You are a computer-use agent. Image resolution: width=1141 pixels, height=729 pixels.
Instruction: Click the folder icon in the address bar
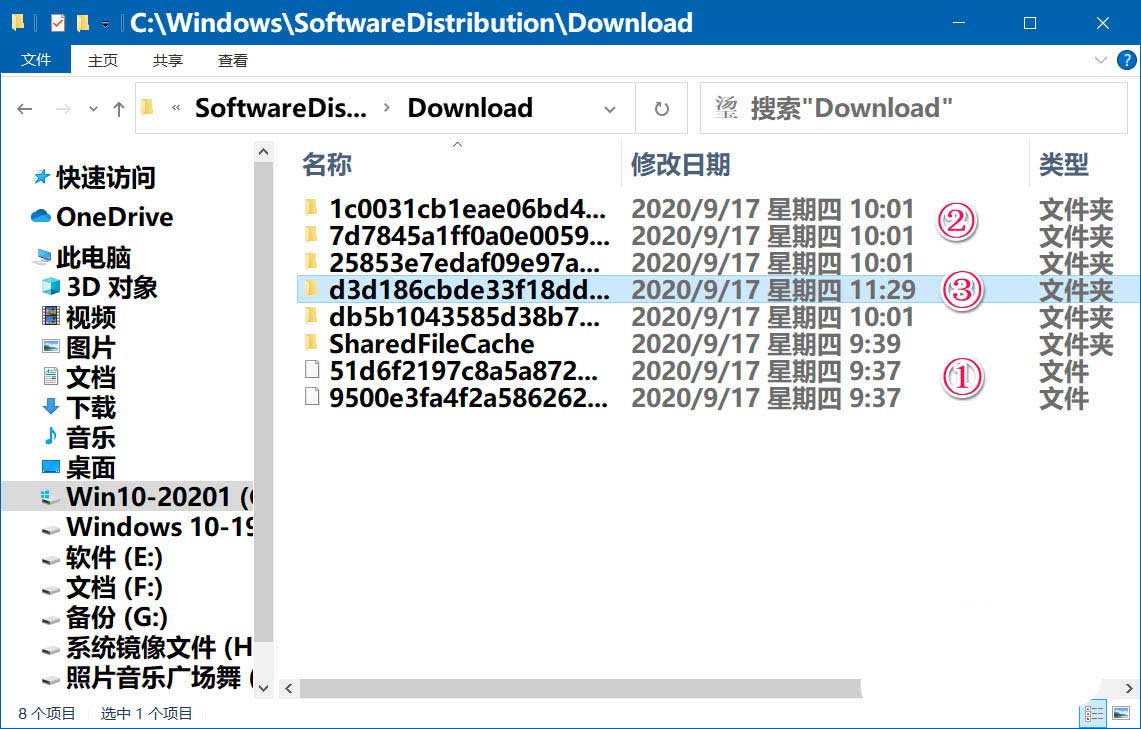click(148, 107)
